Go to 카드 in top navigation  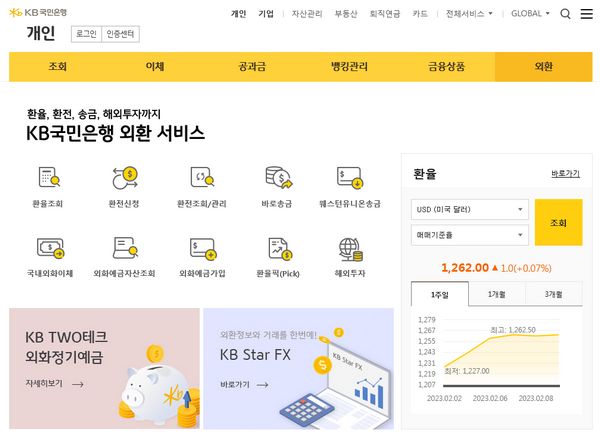pyautogui.click(x=420, y=14)
